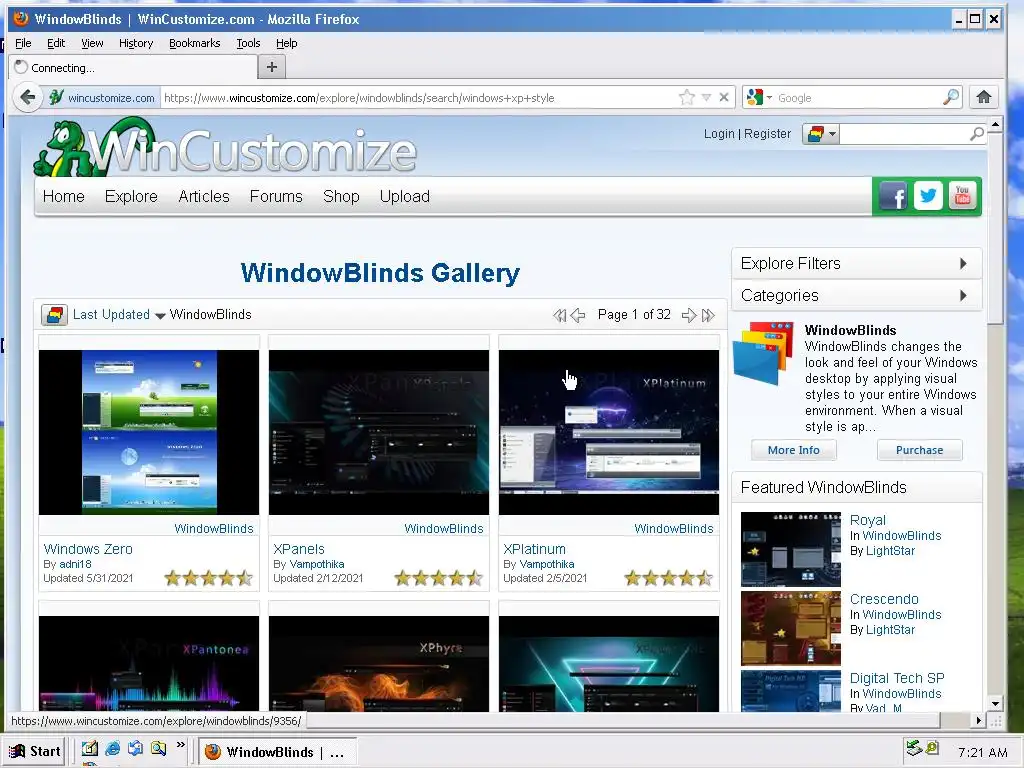Click the Register link
This screenshot has width=1024, height=768.
coord(767,134)
